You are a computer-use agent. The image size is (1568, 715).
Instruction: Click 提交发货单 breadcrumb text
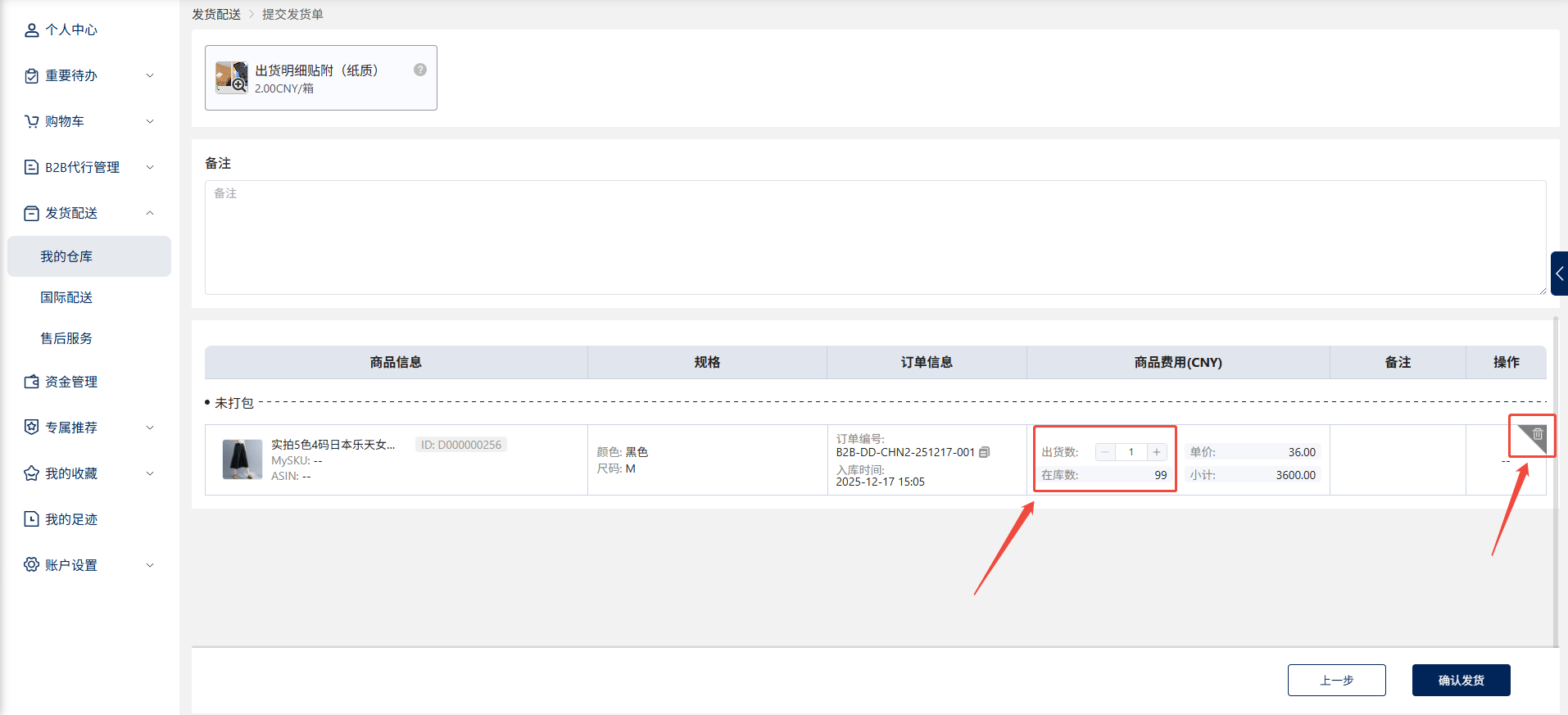[x=292, y=15]
